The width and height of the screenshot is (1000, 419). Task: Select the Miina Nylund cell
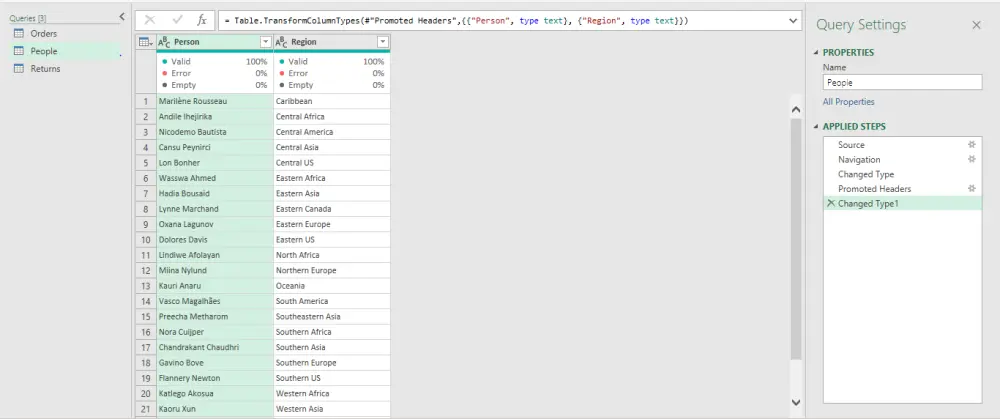pyautogui.click(x=215, y=270)
